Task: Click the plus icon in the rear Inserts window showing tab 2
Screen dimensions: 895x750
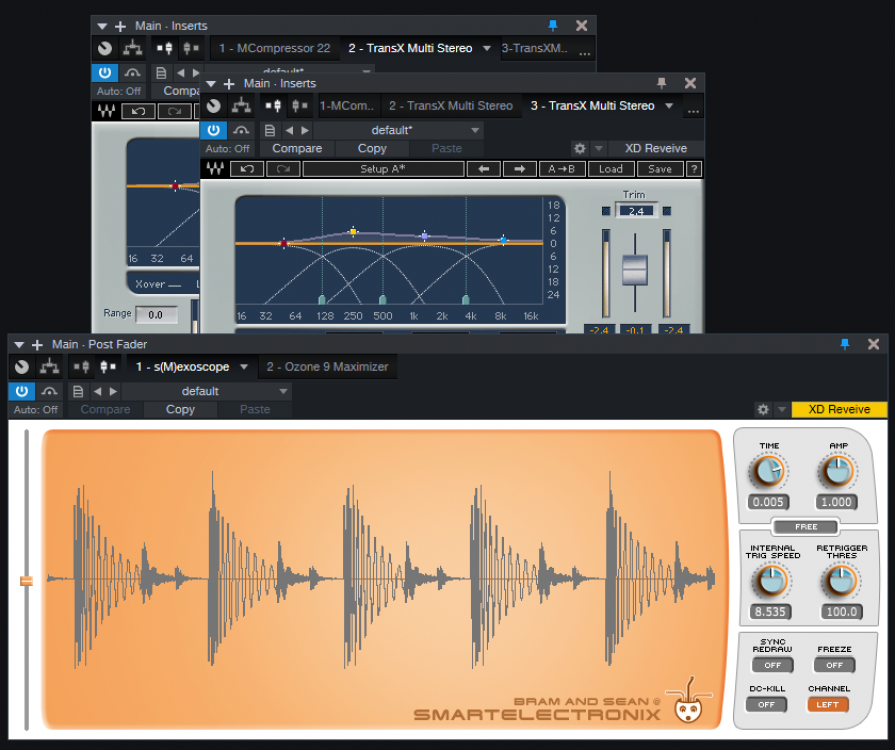Action: (120, 26)
